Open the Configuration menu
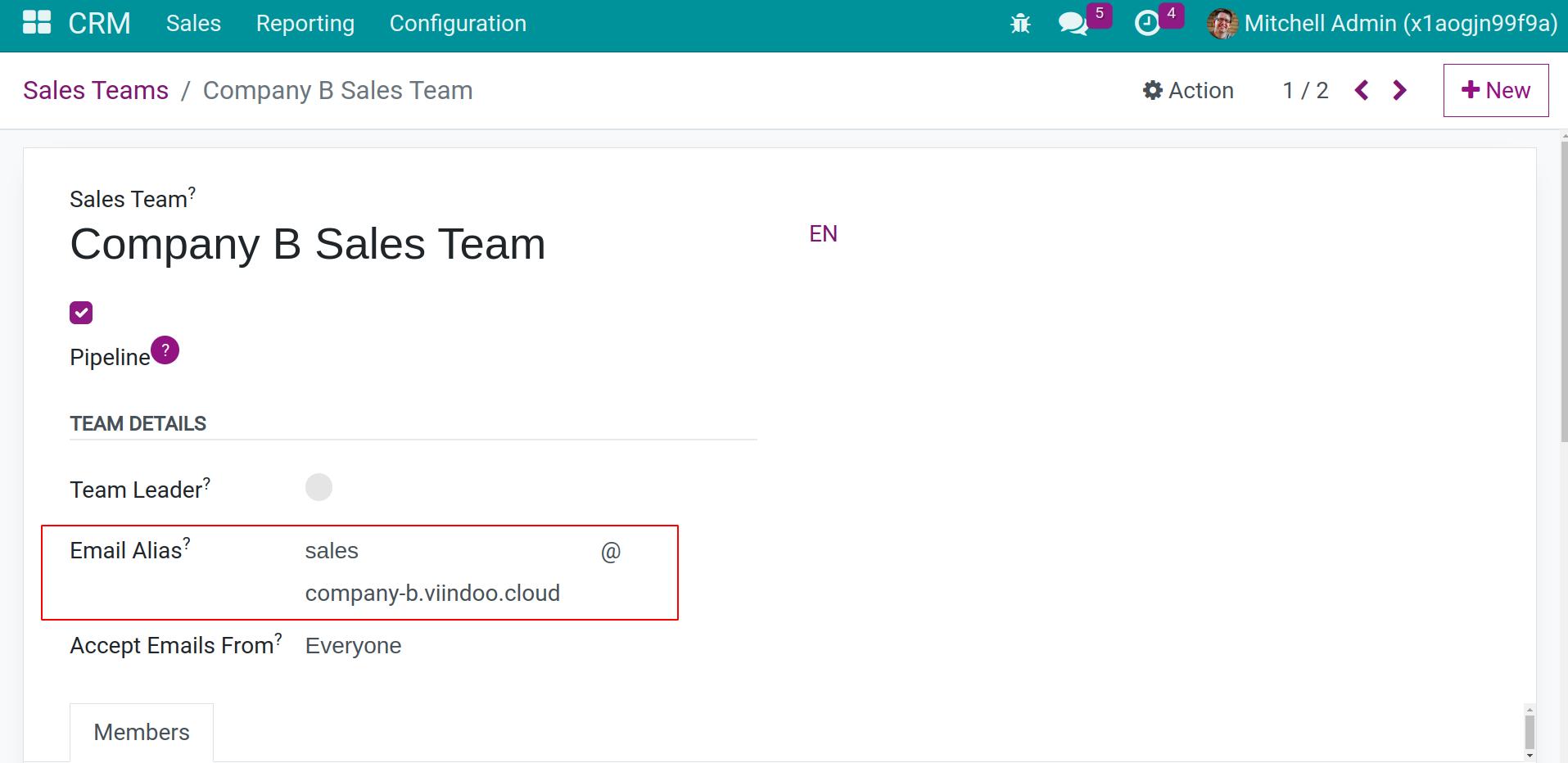This screenshot has width=1568, height=763. [x=458, y=24]
